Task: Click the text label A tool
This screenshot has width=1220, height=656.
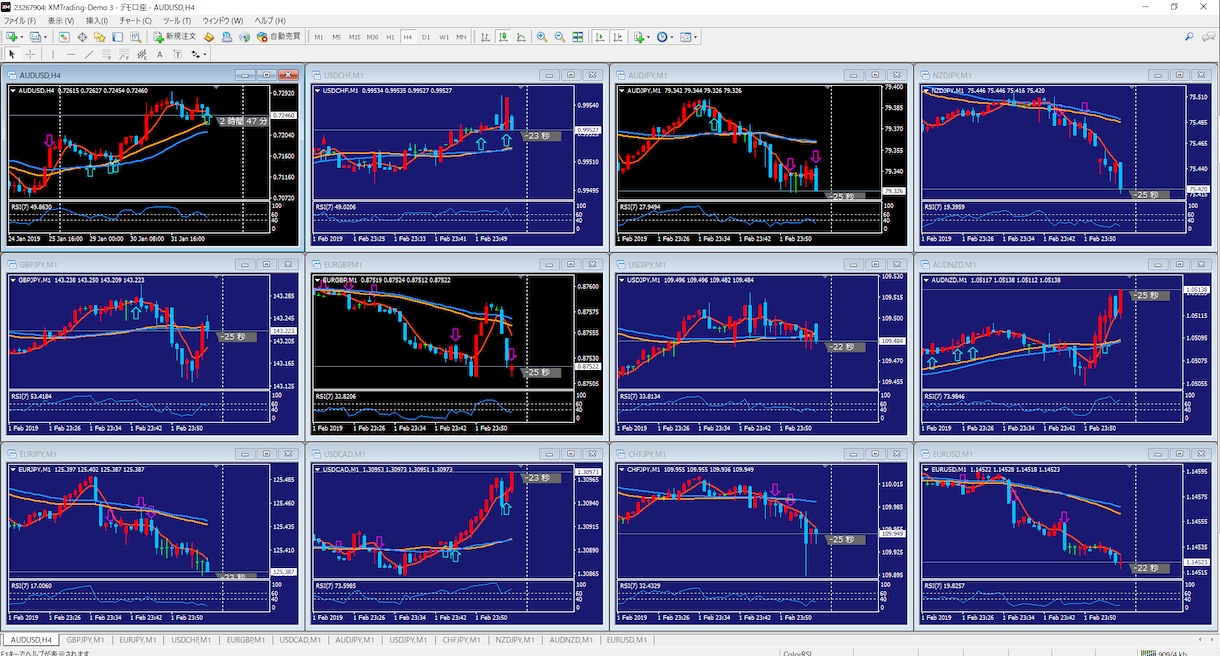Action: point(160,54)
